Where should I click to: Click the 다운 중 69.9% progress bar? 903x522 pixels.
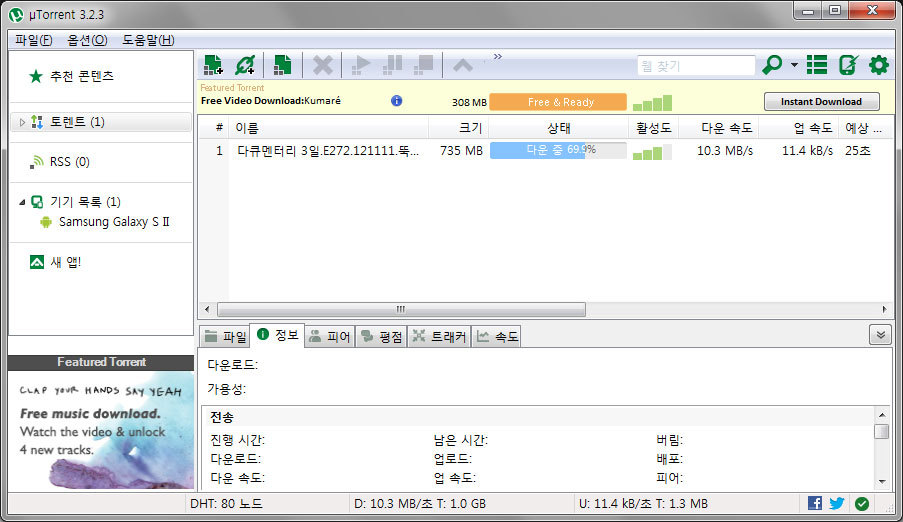(x=557, y=150)
